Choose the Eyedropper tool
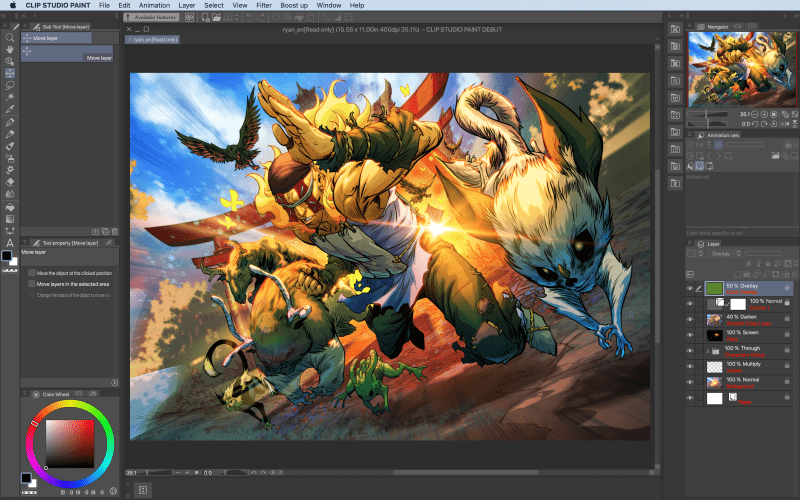 [10, 109]
